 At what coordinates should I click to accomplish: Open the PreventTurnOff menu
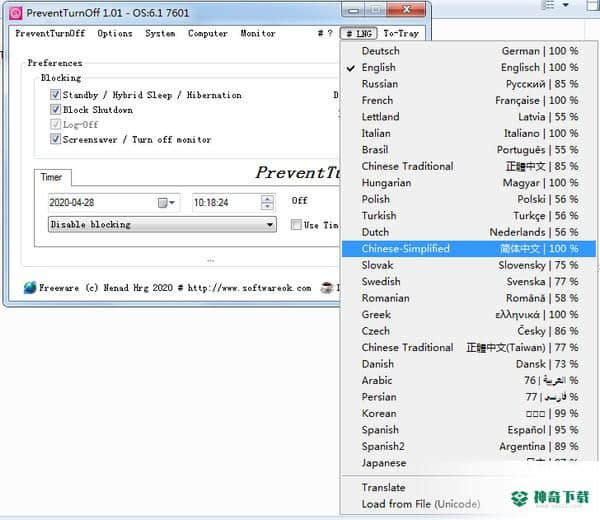coord(50,33)
